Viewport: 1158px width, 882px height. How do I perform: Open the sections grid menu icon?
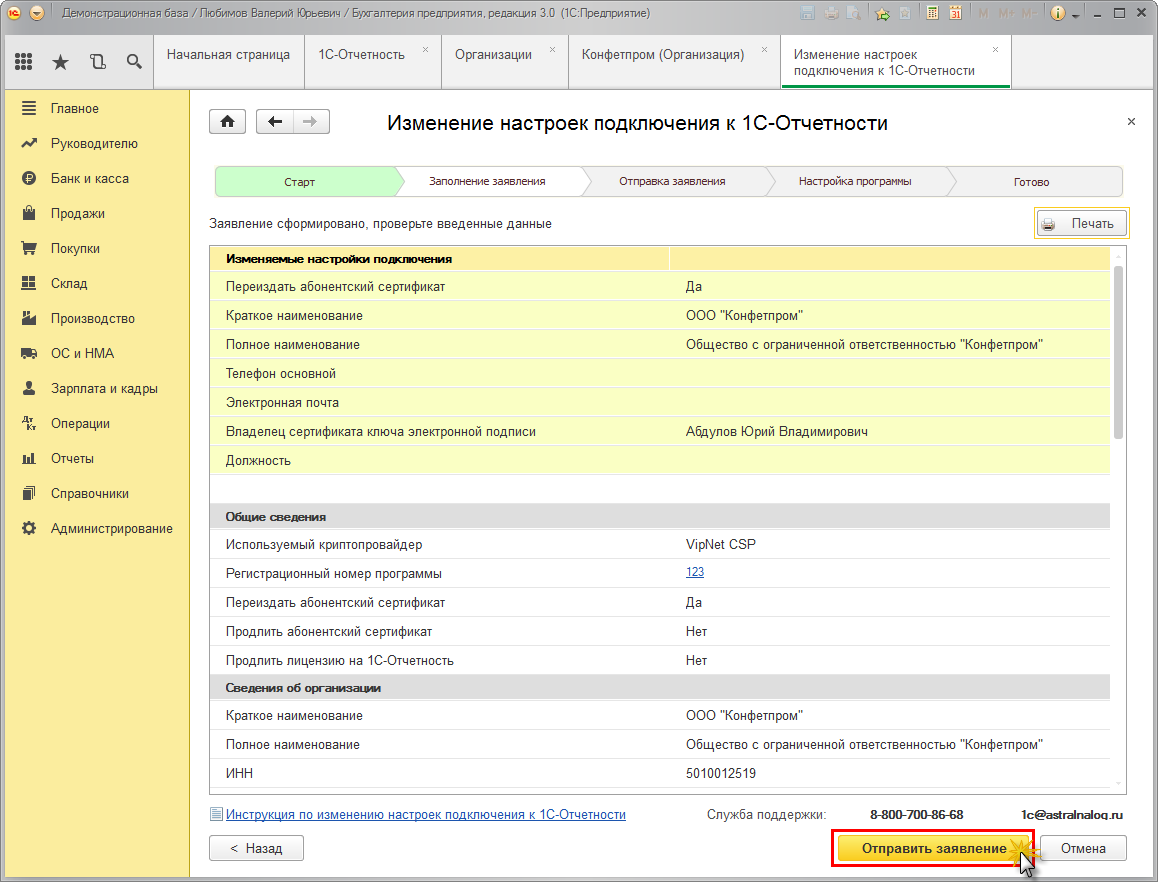[x=24, y=62]
